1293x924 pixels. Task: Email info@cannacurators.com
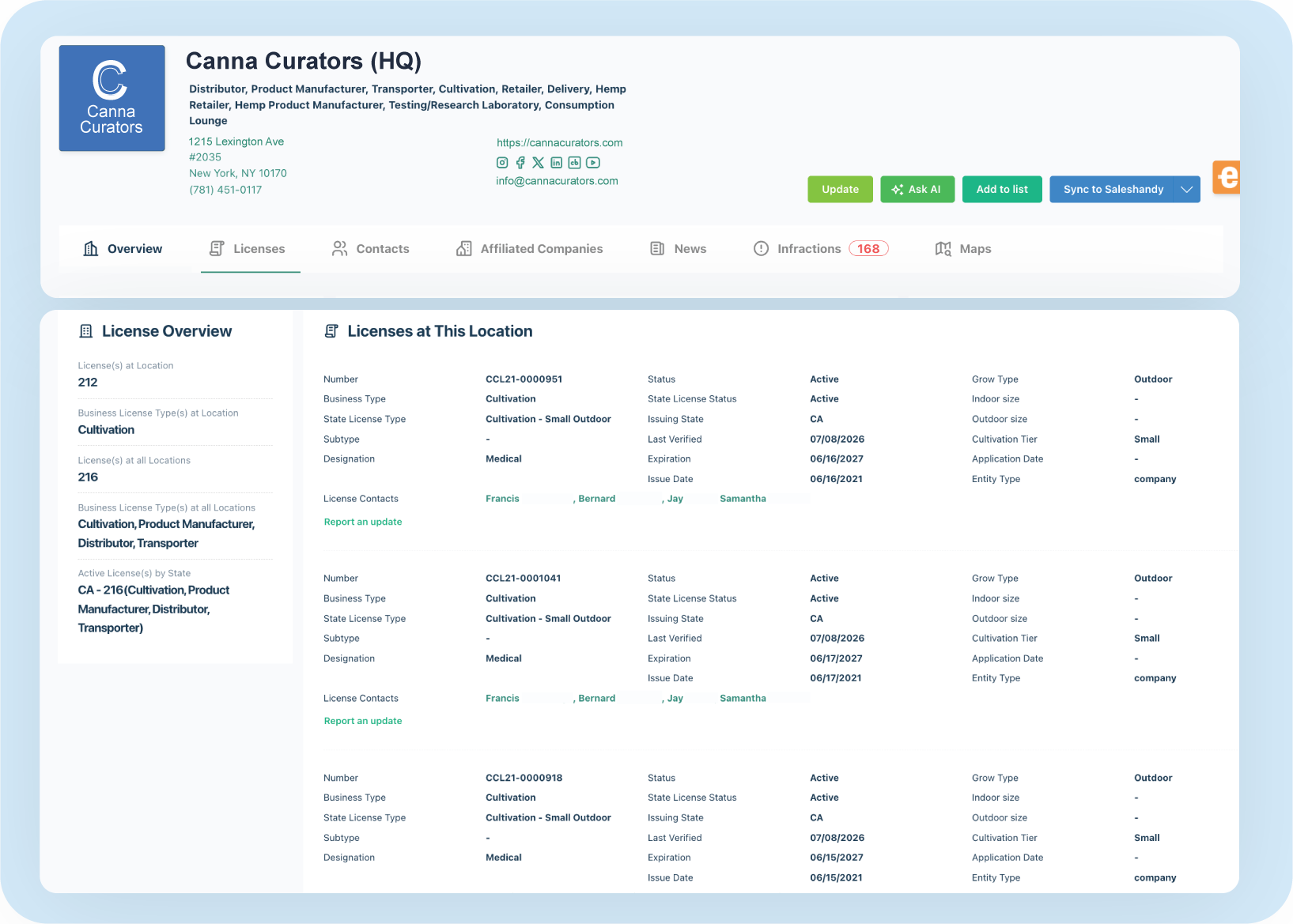point(558,181)
